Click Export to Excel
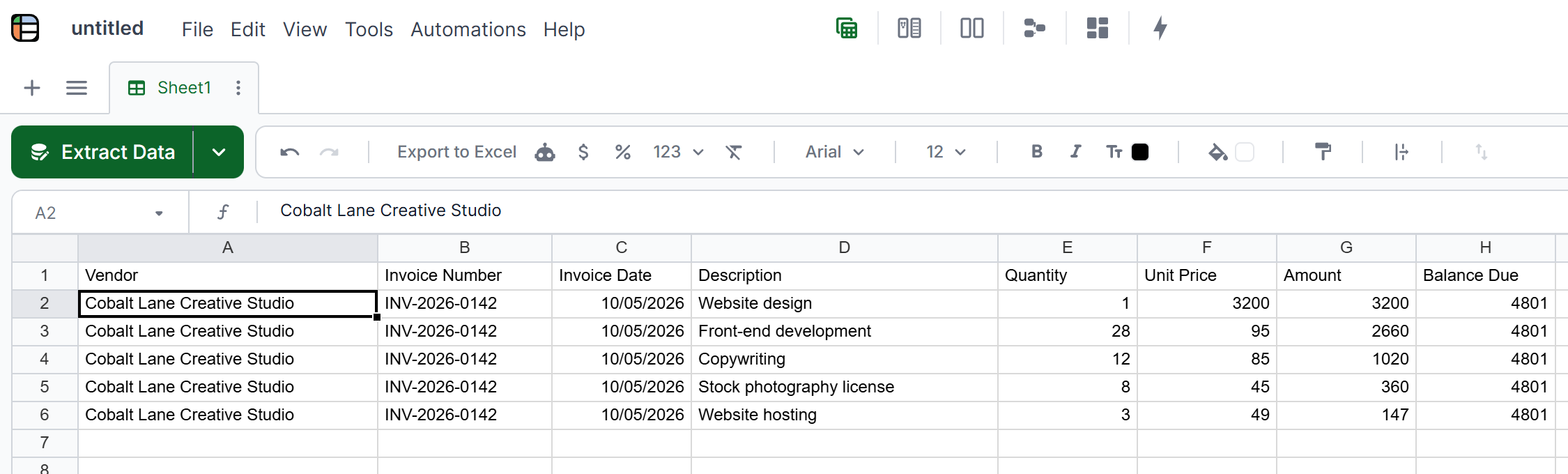The width and height of the screenshot is (1568, 474). pyautogui.click(x=456, y=152)
